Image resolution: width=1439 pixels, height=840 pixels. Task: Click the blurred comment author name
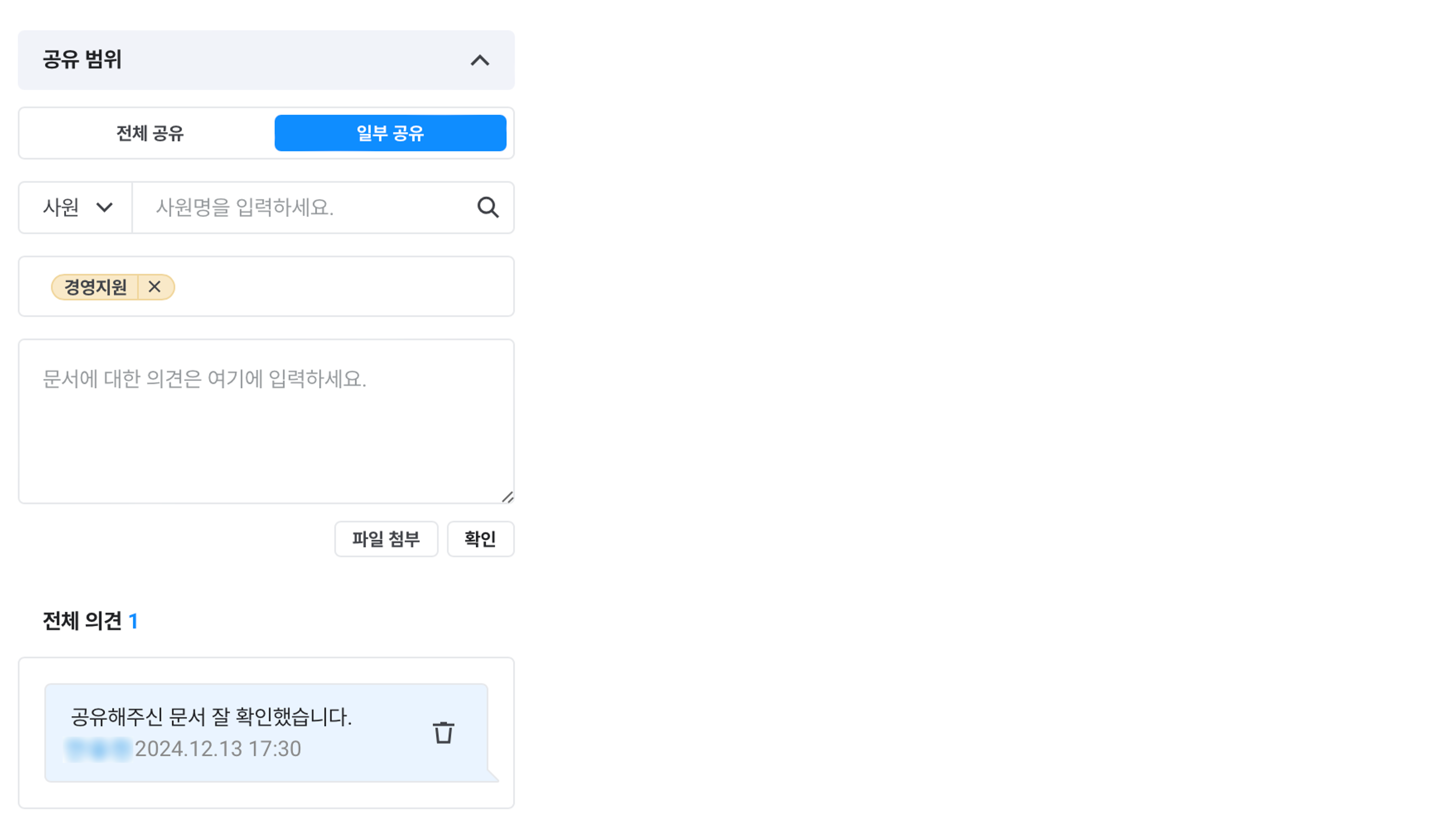(98, 749)
